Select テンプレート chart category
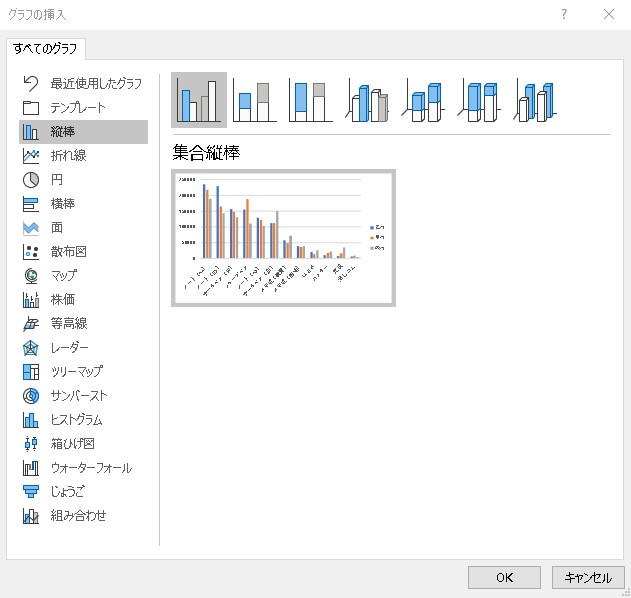Viewport: 631px width, 598px height. [x=77, y=107]
